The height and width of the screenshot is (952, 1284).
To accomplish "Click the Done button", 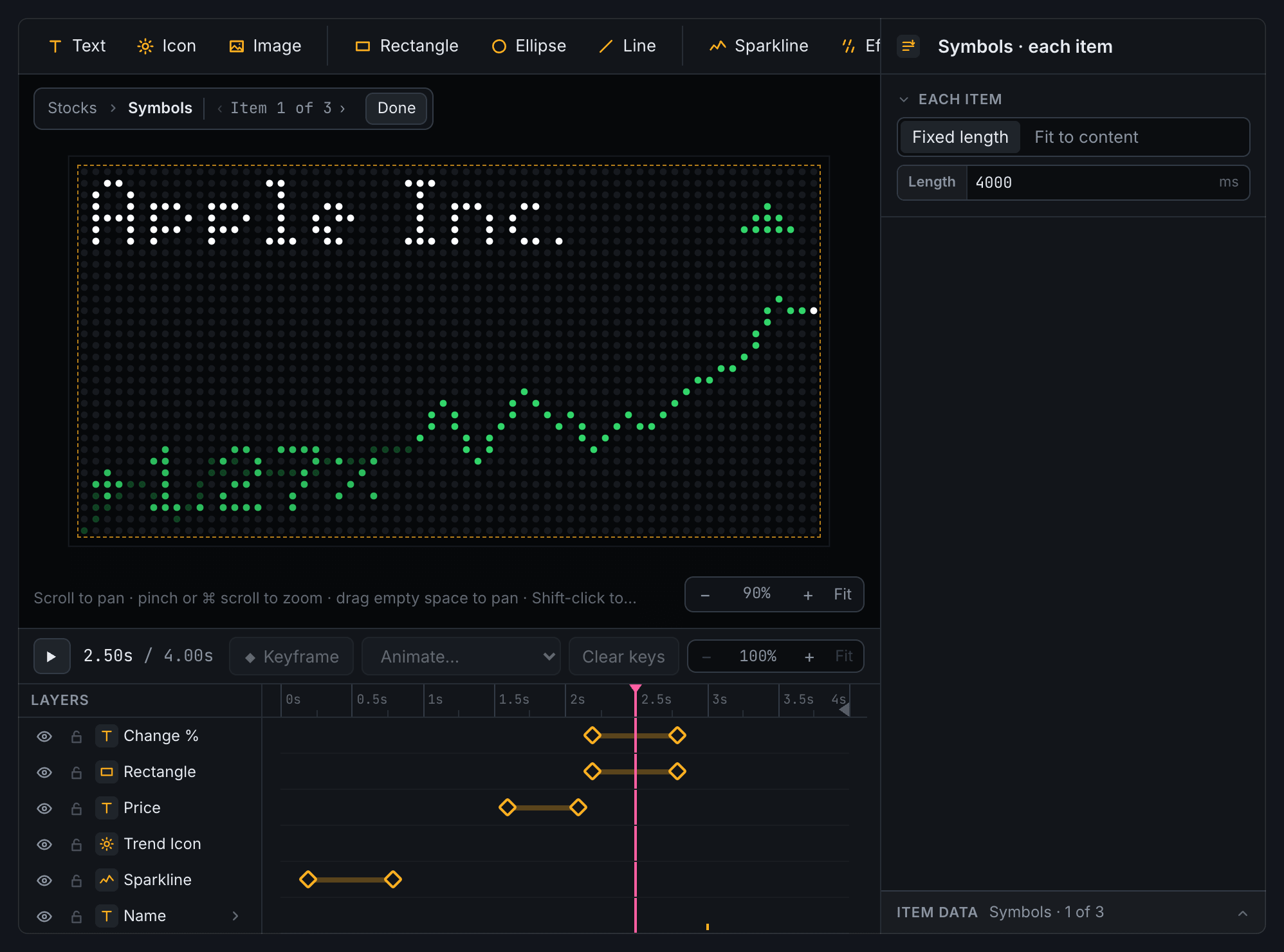I will (396, 108).
